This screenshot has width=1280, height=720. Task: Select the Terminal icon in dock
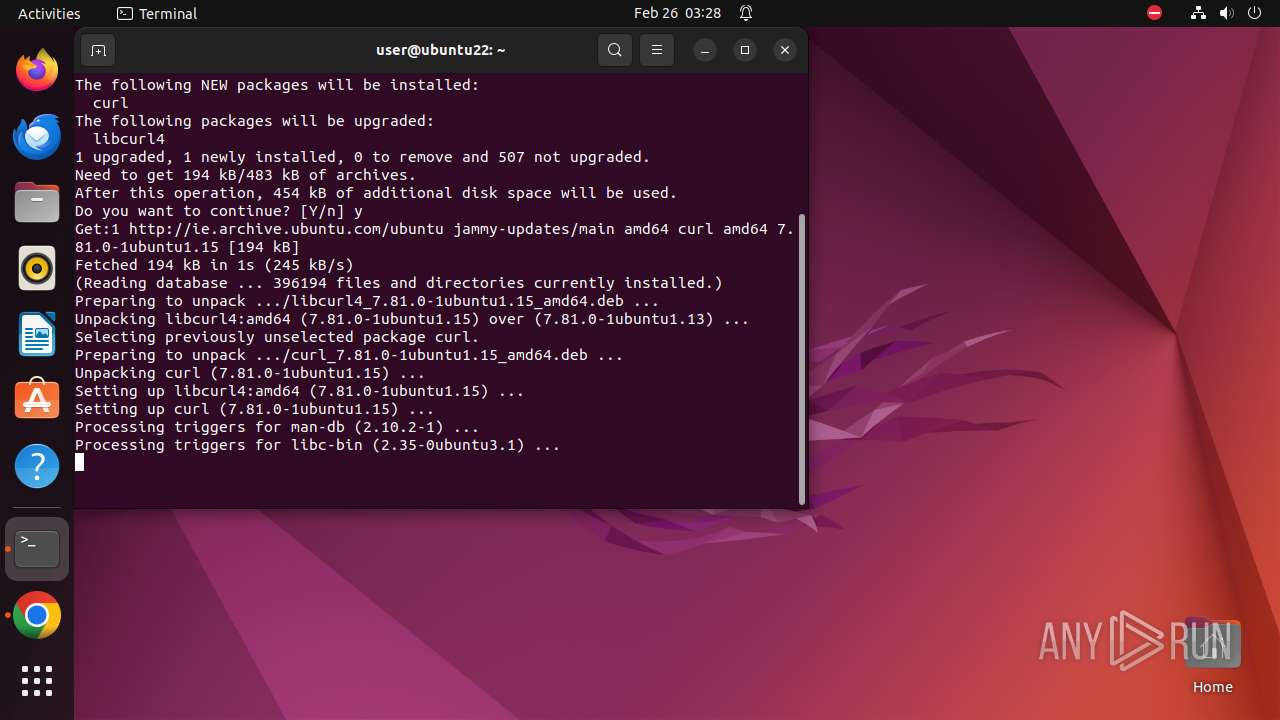pos(37,549)
